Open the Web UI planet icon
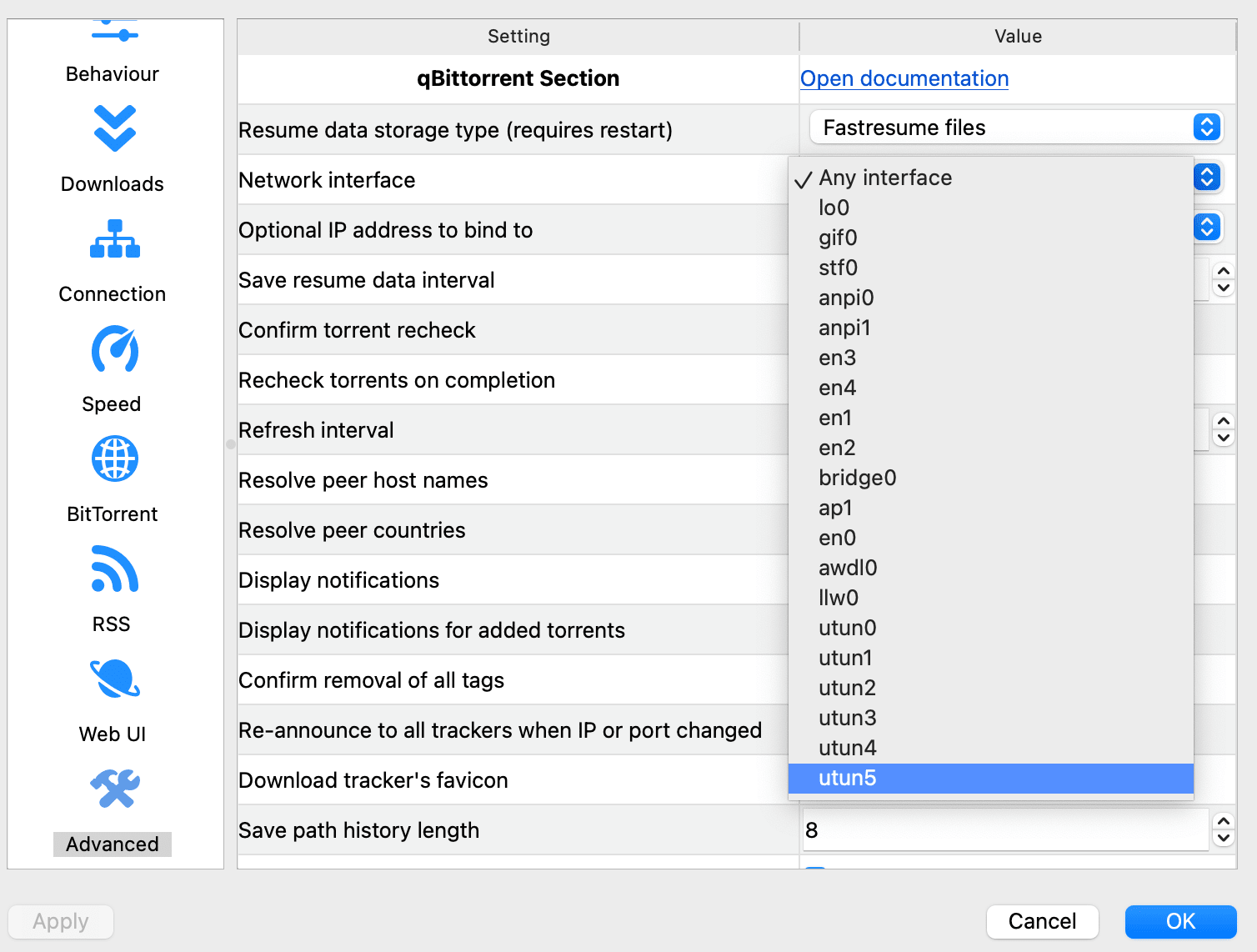1257x952 pixels. pos(115,679)
